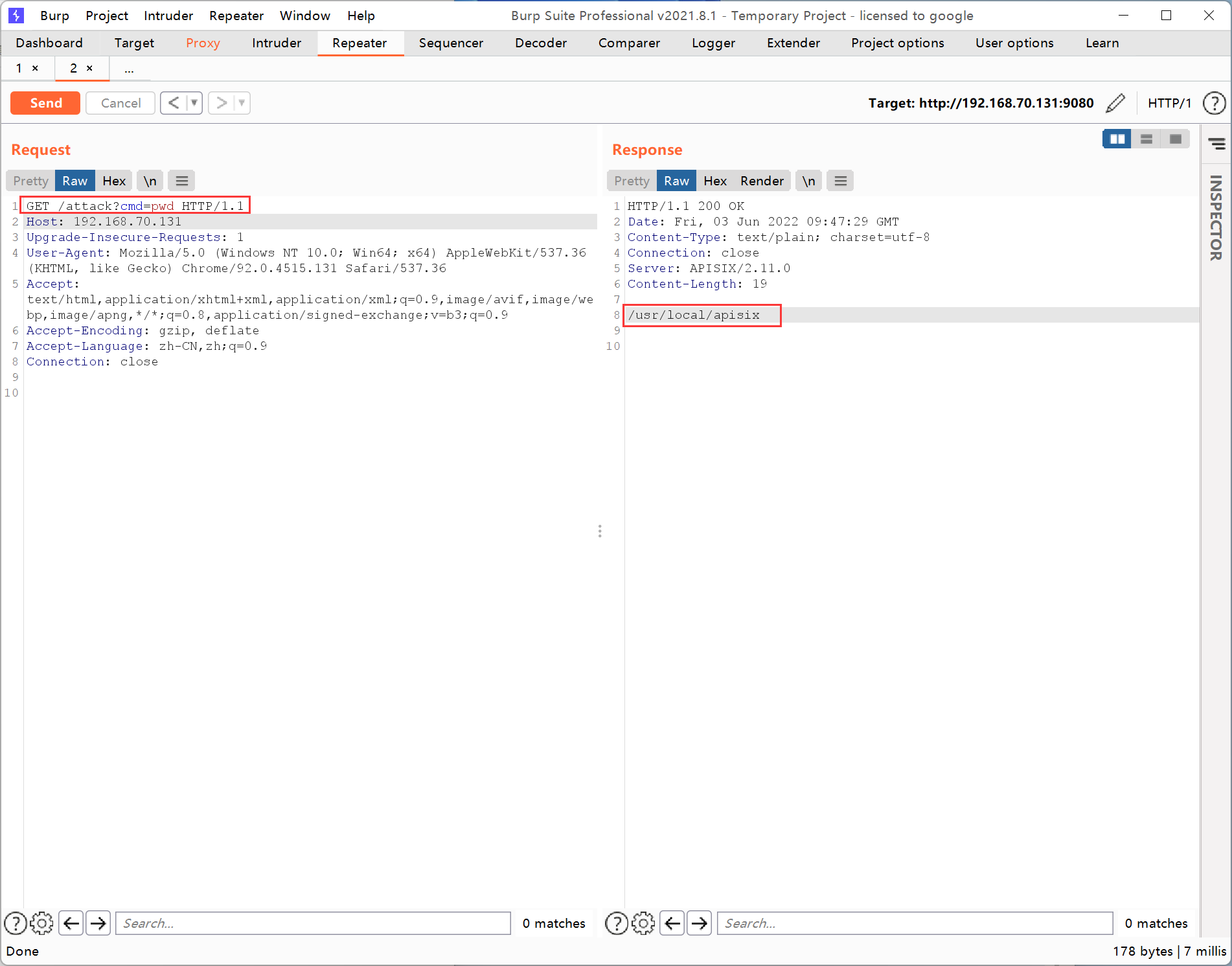The height and width of the screenshot is (966, 1232).
Task: Open the User options tab
Action: (x=1014, y=43)
